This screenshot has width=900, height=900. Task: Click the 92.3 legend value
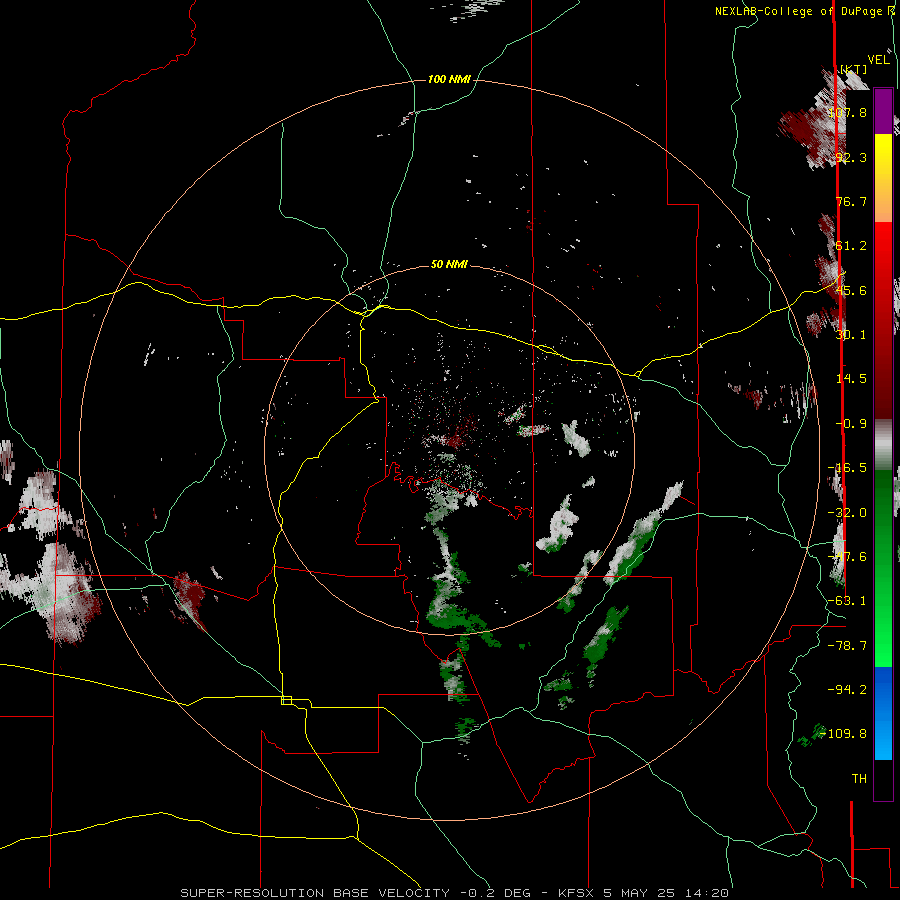tap(851, 157)
